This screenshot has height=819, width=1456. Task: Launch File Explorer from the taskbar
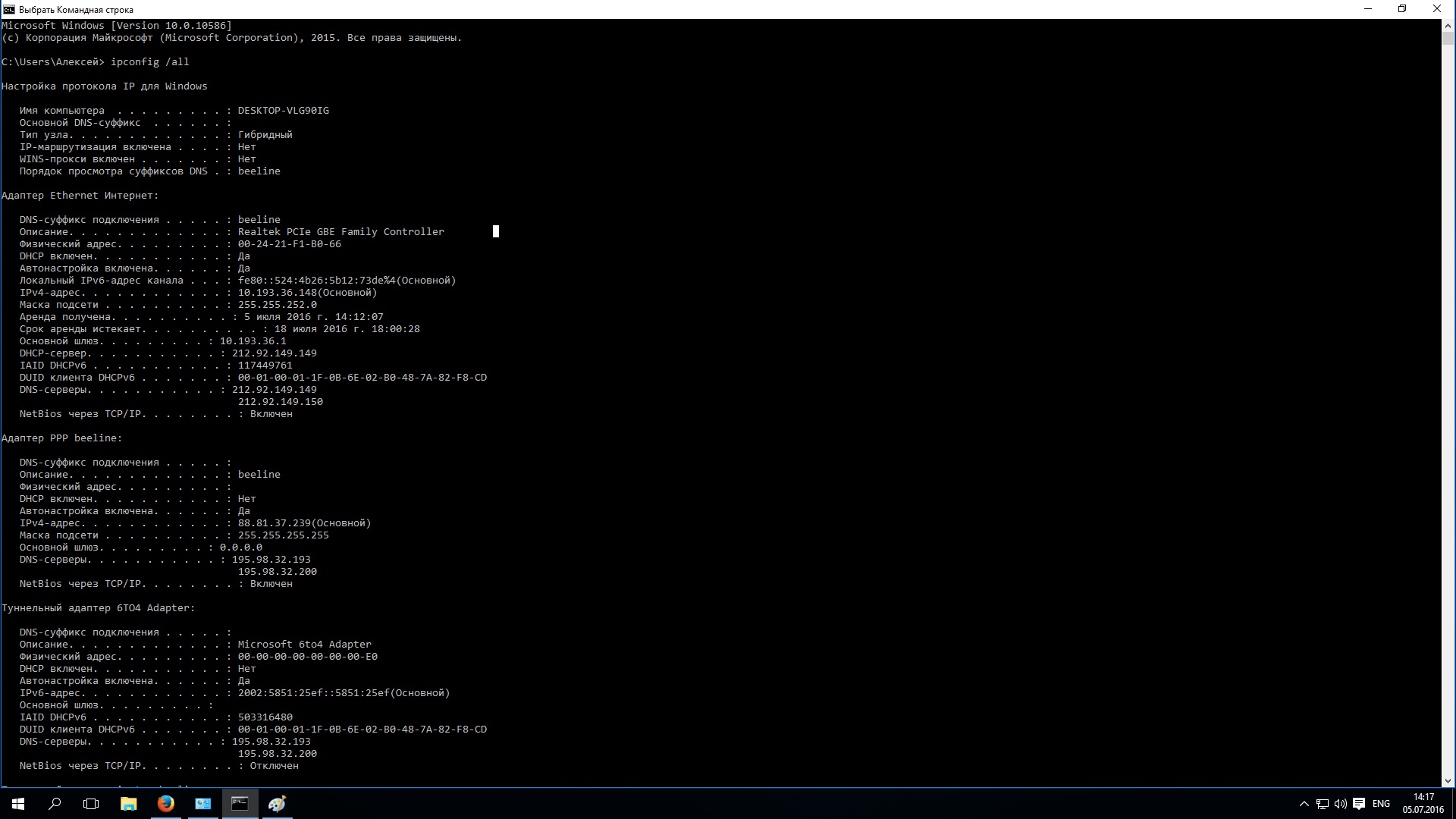pyautogui.click(x=128, y=804)
